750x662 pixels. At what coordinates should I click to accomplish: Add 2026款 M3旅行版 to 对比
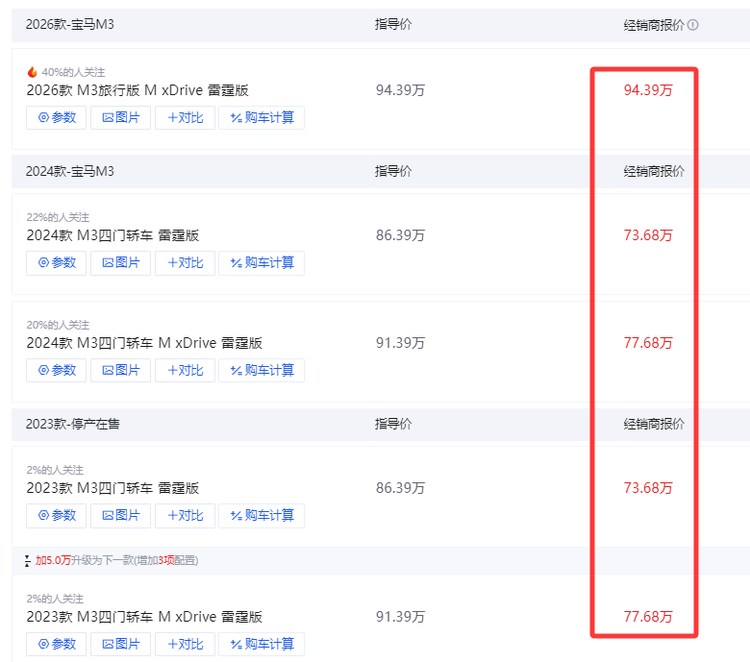click(185, 118)
